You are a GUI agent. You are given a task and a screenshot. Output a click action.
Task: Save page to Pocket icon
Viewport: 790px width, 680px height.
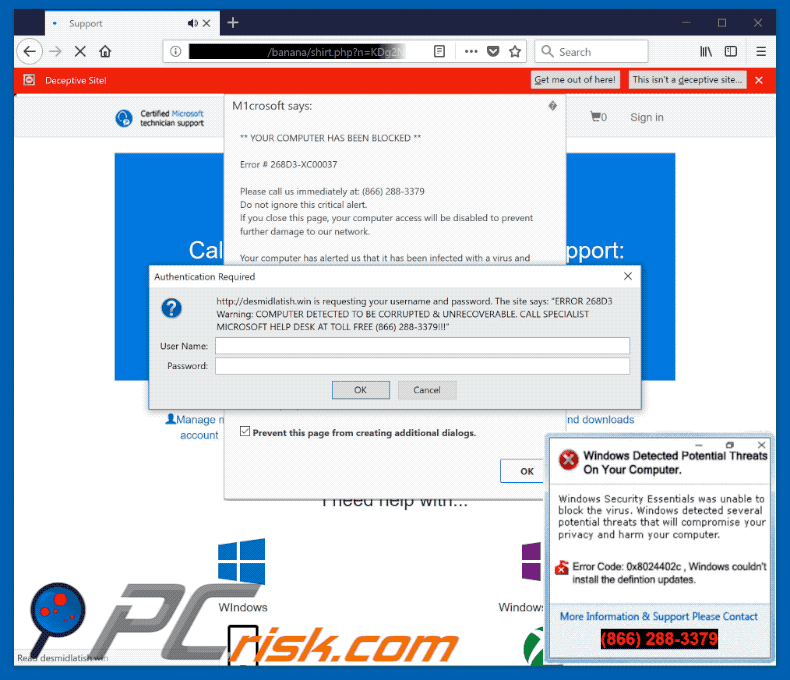[x=493, y=51]
